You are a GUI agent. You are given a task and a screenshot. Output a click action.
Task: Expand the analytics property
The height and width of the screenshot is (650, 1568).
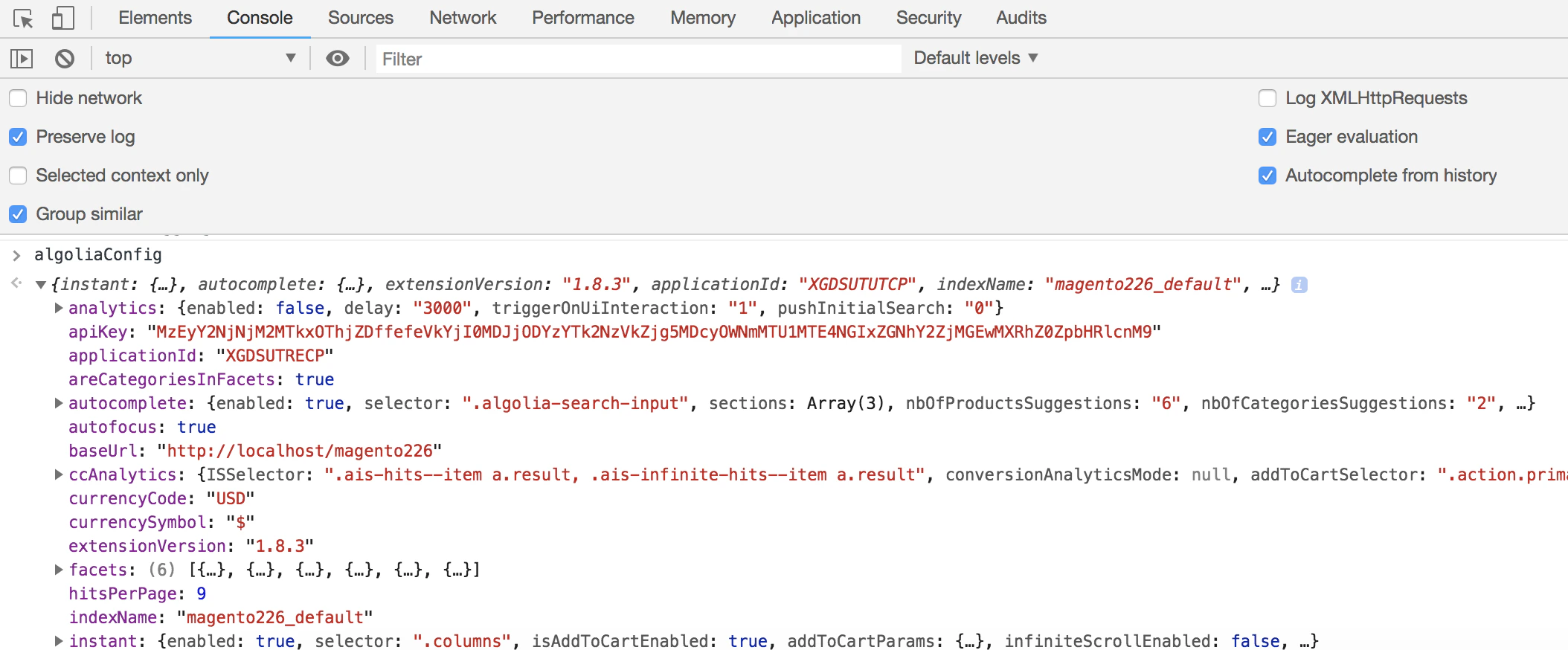[59, 308]
